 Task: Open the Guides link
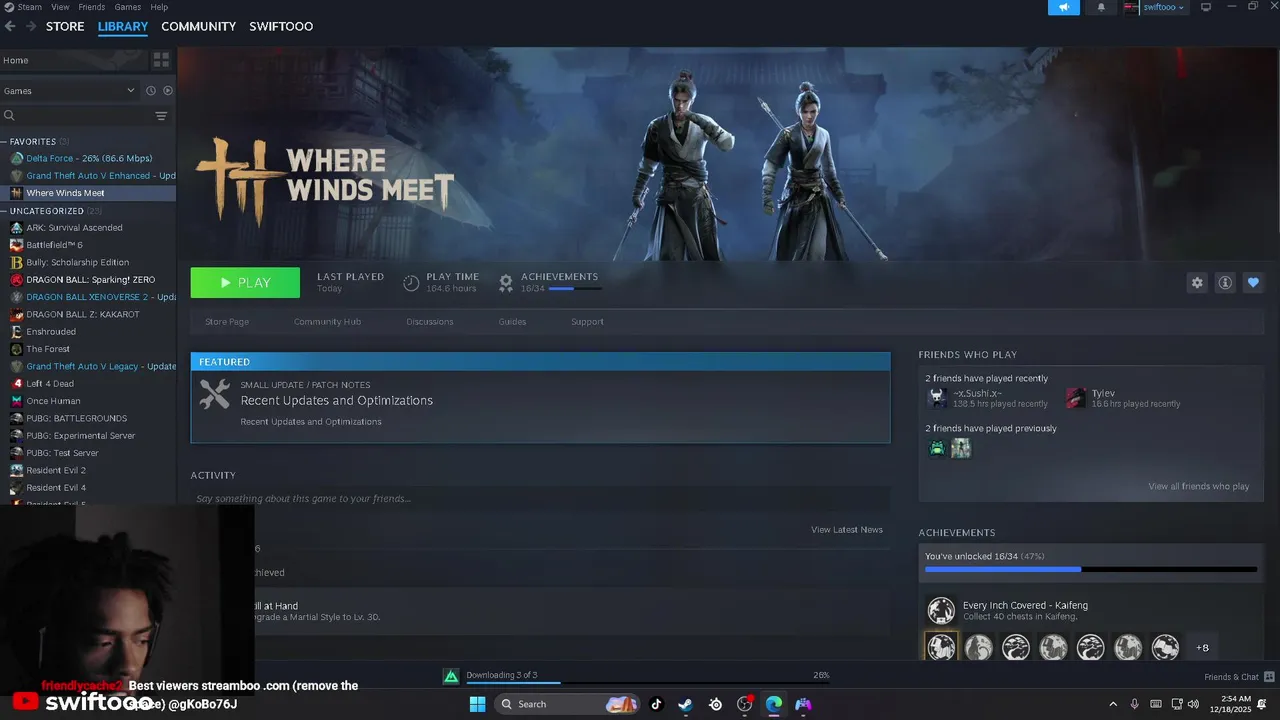(x=512, y=321)
